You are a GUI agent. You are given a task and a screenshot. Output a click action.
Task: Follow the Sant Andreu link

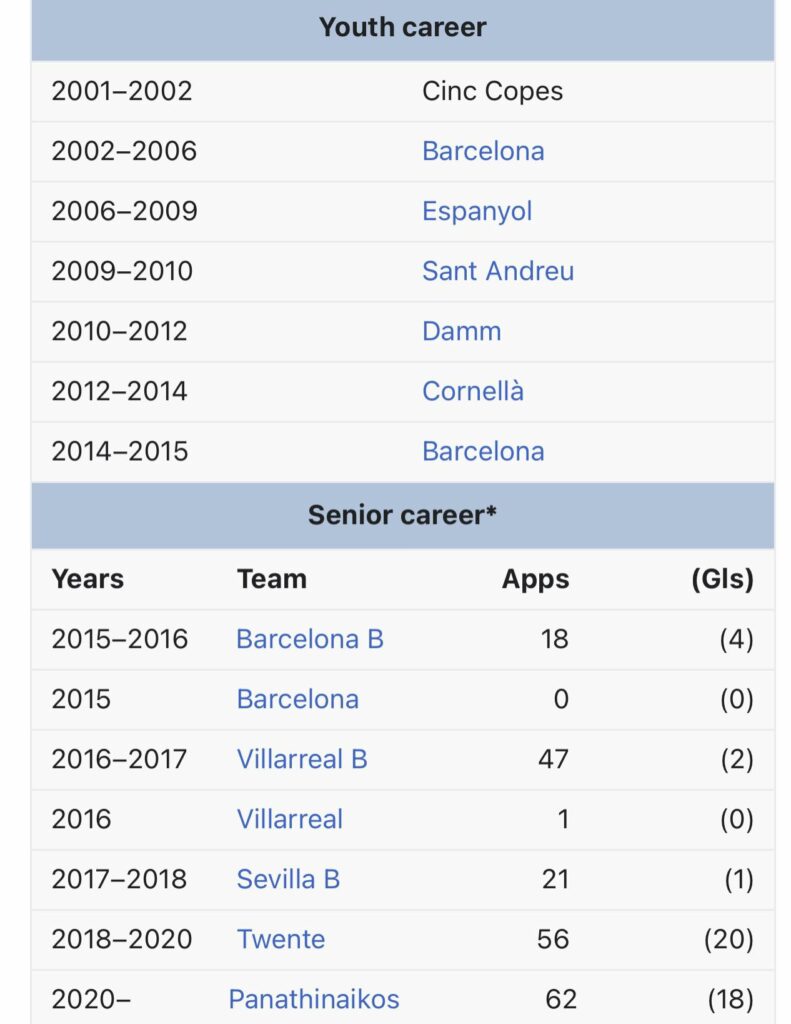(498, 271)
